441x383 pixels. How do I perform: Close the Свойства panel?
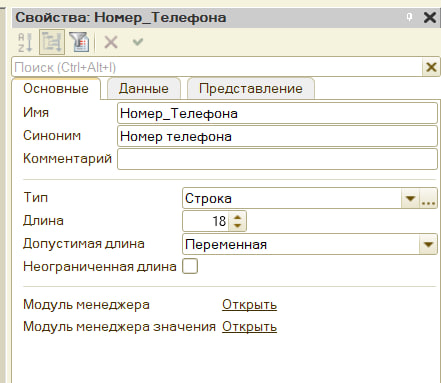(430, 17)
